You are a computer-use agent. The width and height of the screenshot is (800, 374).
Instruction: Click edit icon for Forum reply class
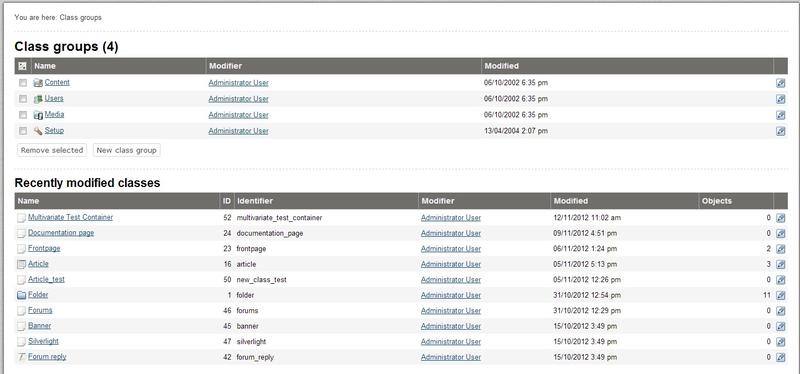pos(780,358)
